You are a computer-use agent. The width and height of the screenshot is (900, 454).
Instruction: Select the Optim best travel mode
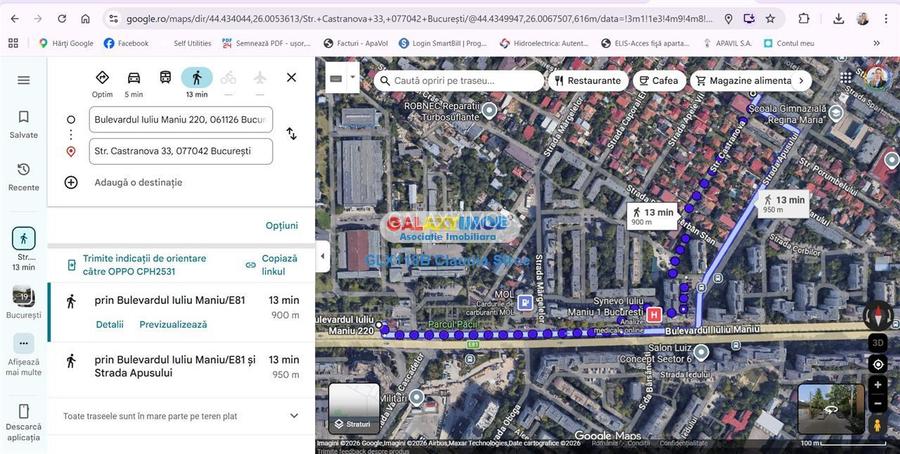click(102, 83)
